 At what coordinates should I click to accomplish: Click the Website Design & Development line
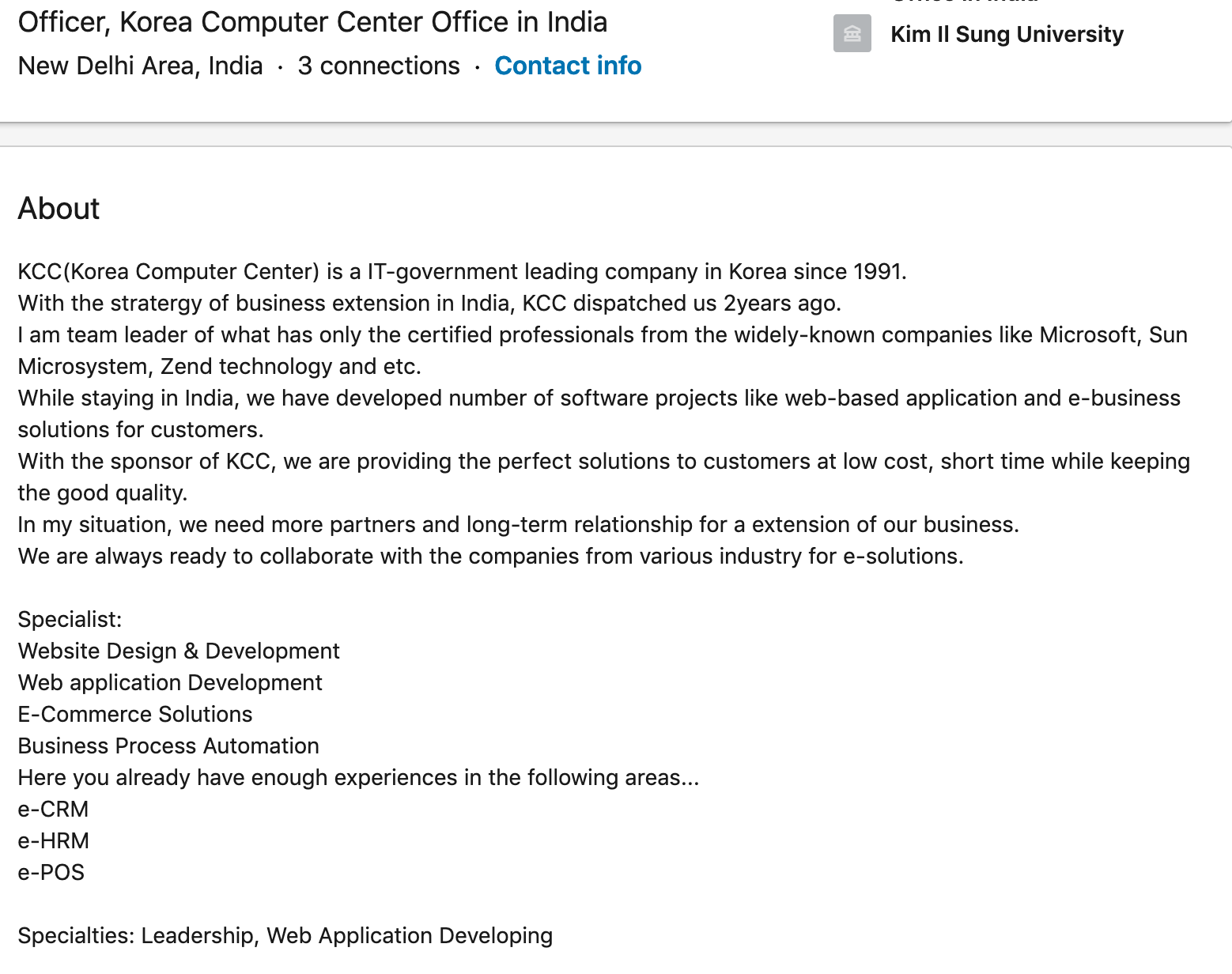179,651
